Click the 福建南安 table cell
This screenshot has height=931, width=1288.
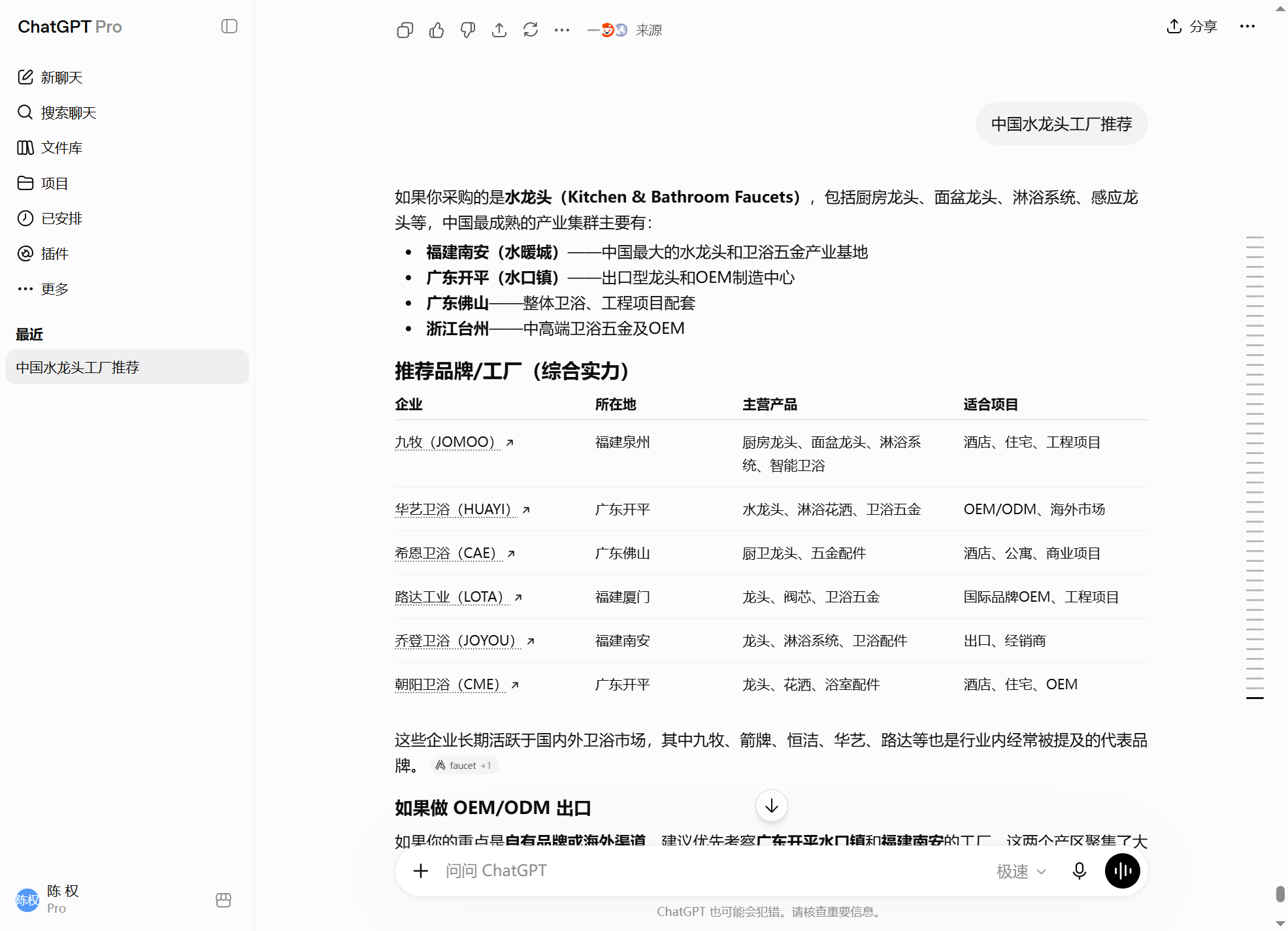tap(622, 641)
